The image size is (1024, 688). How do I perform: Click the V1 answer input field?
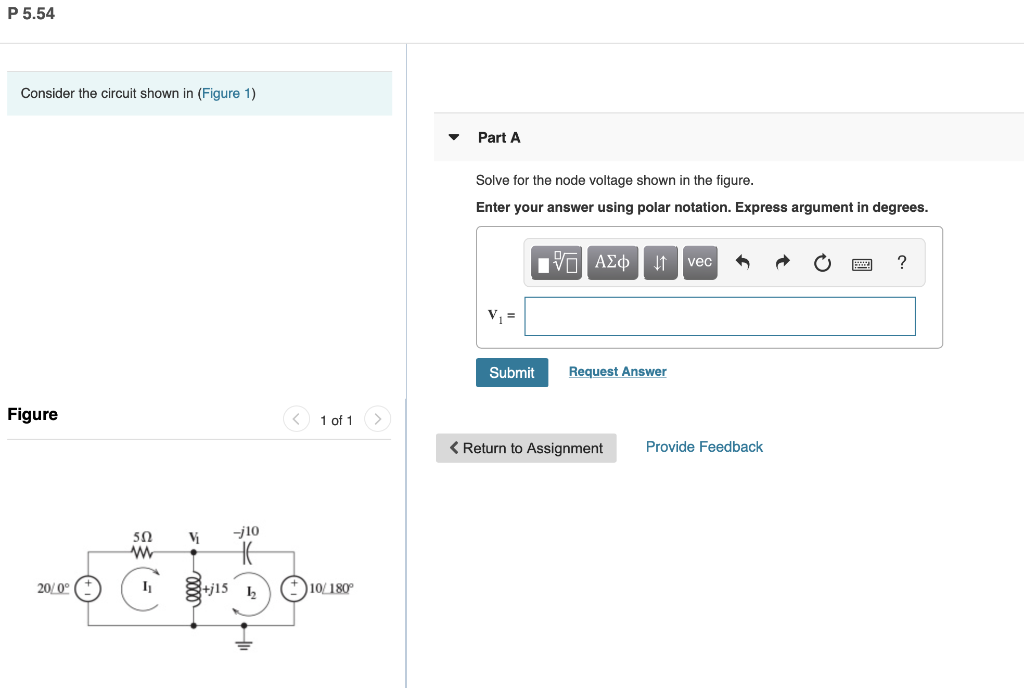720,317
